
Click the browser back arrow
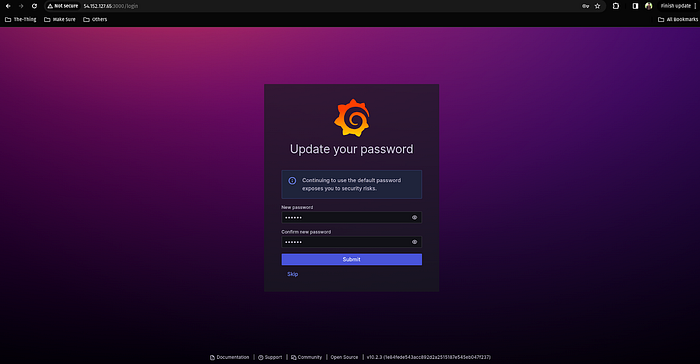point(8,6)
